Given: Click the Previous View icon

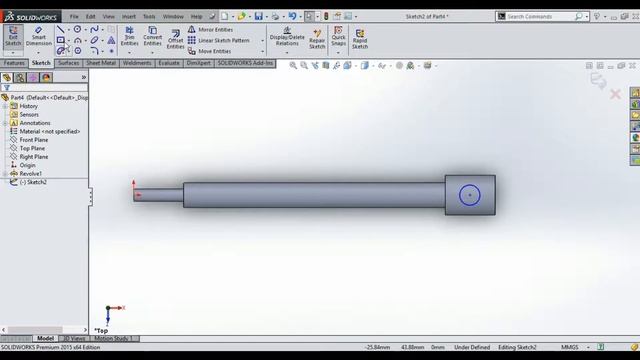Looking at the screenshot, I should 315,65.
